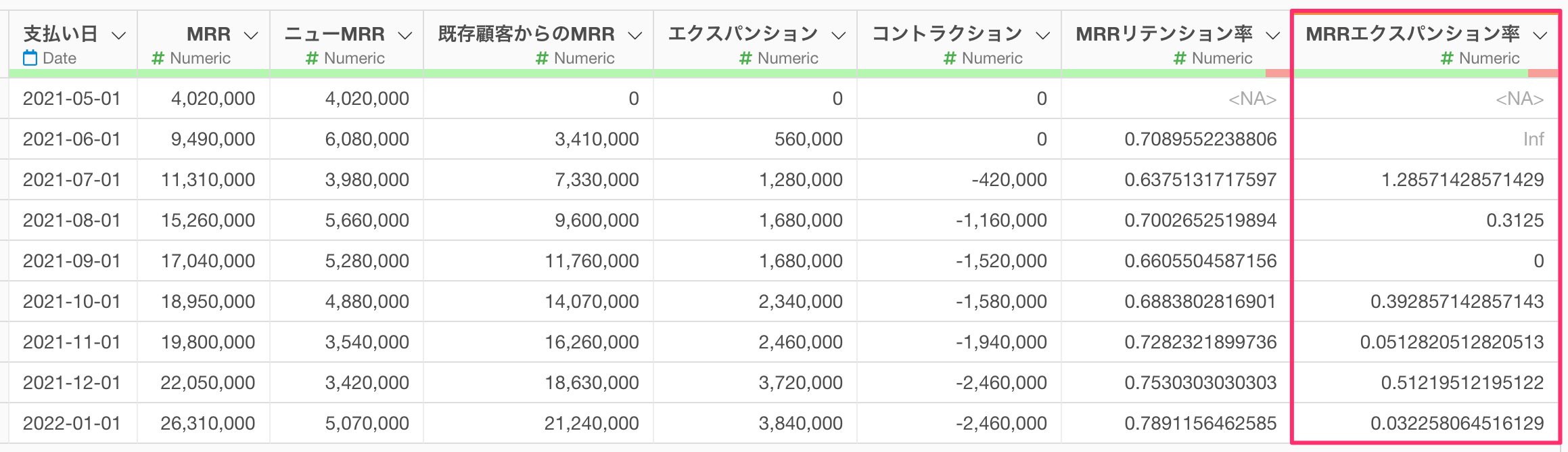Open the 支払い日 column dropdown menu
Image resolution: width=1568 pixels, height=452 pixels.
tap(118, 35)
